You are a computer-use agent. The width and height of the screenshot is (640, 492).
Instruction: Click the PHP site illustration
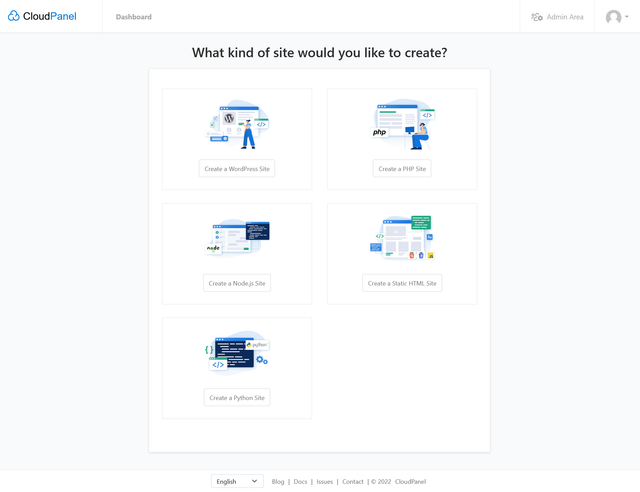[x=402, y=124]
